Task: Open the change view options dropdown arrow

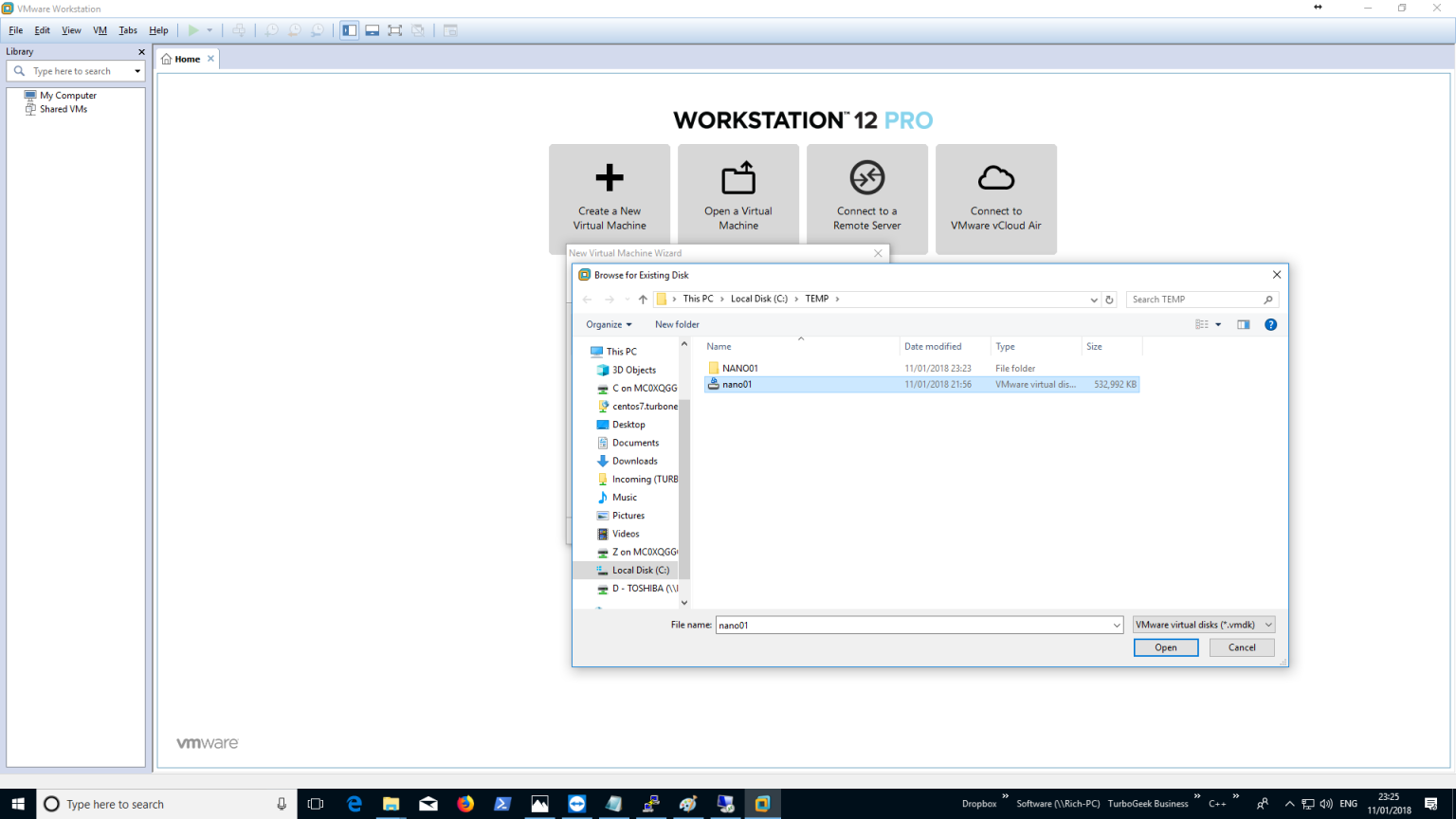Action: coord(1218,324)
